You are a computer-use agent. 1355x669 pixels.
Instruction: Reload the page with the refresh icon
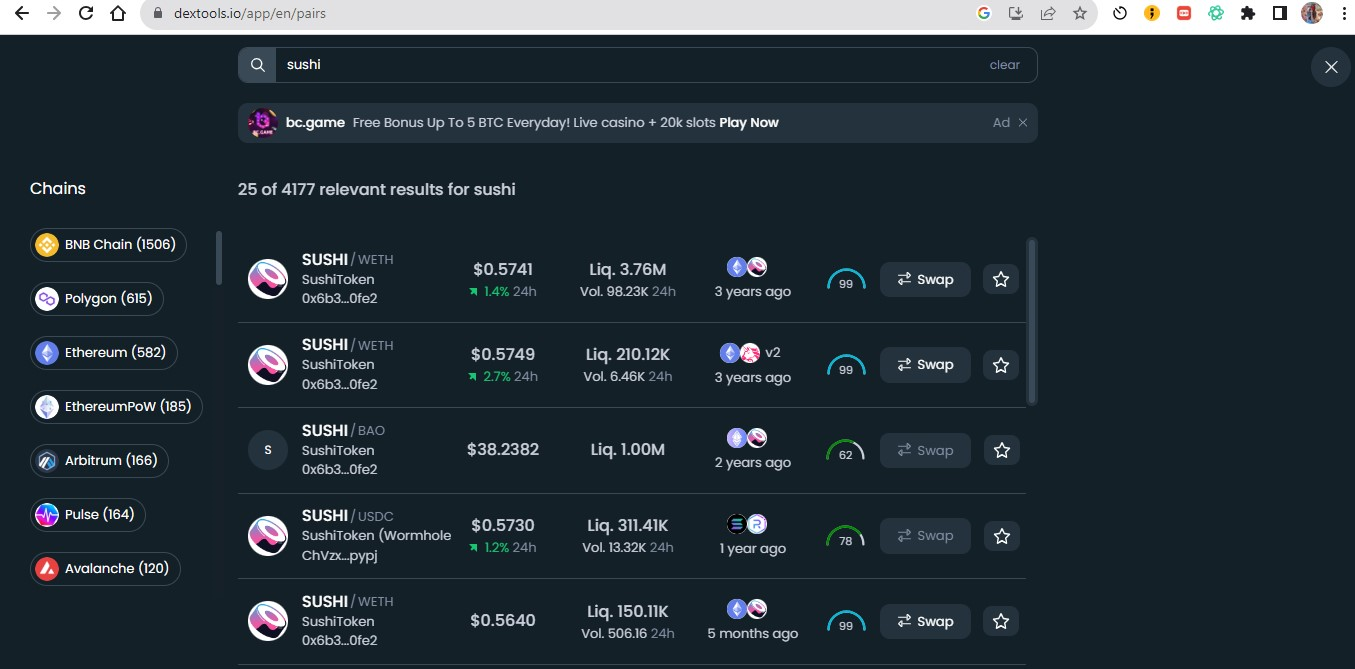point(86,14)
